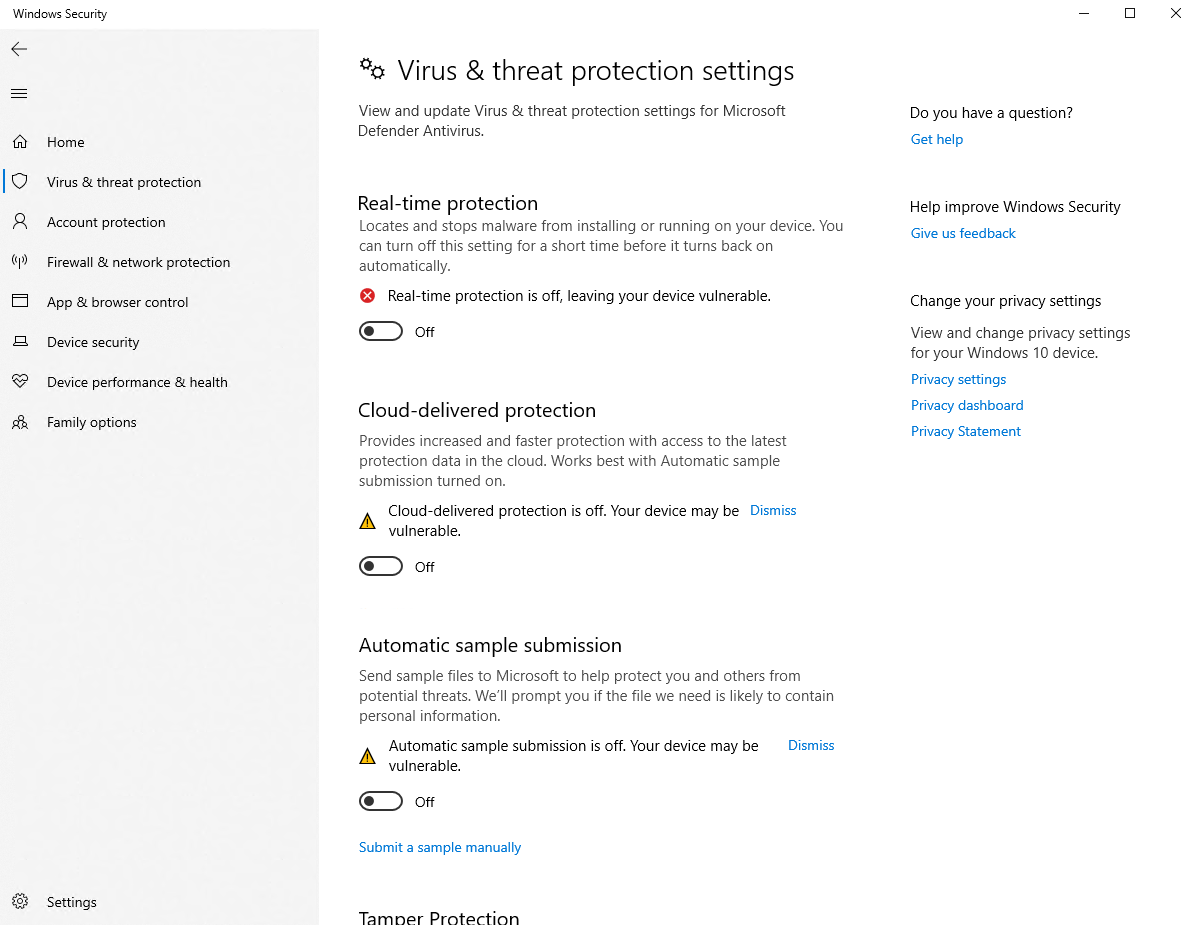This screenshot has height=925, width=1188.
Task: Click the back arrow icon
Action: click(x=19, y=49)
